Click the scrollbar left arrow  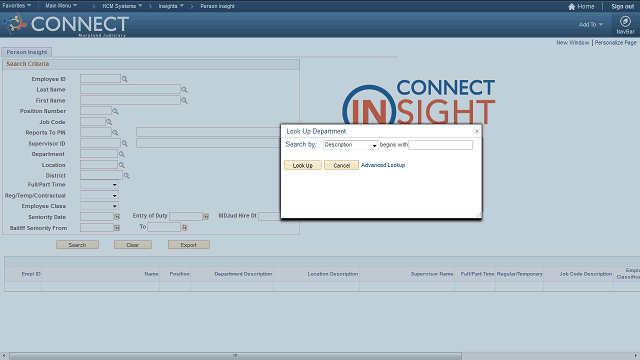tap(4, 356)
